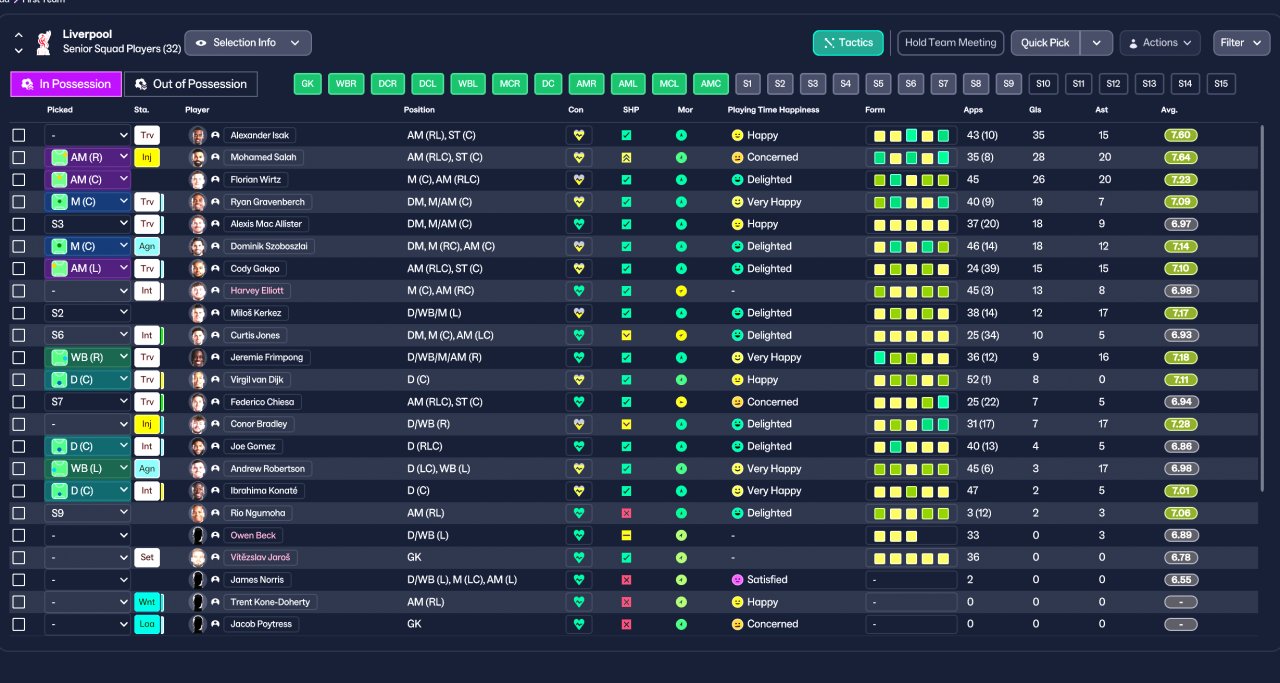Click Alexander Isak's Trv status icon
This screenshot has height=683, width=1280.
click(x=147, y=135)
